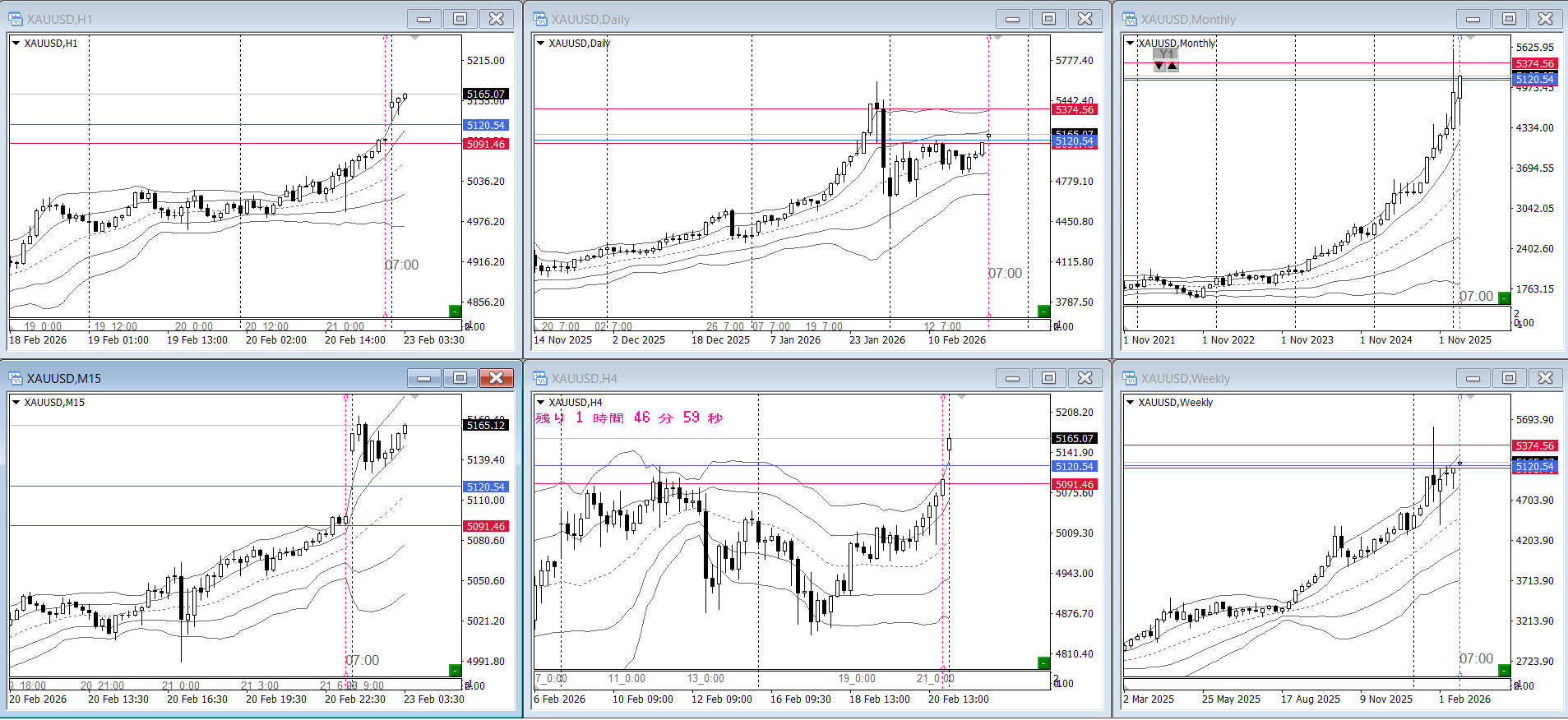Click the green minus button on Monthly chart

coord(1503,298)
